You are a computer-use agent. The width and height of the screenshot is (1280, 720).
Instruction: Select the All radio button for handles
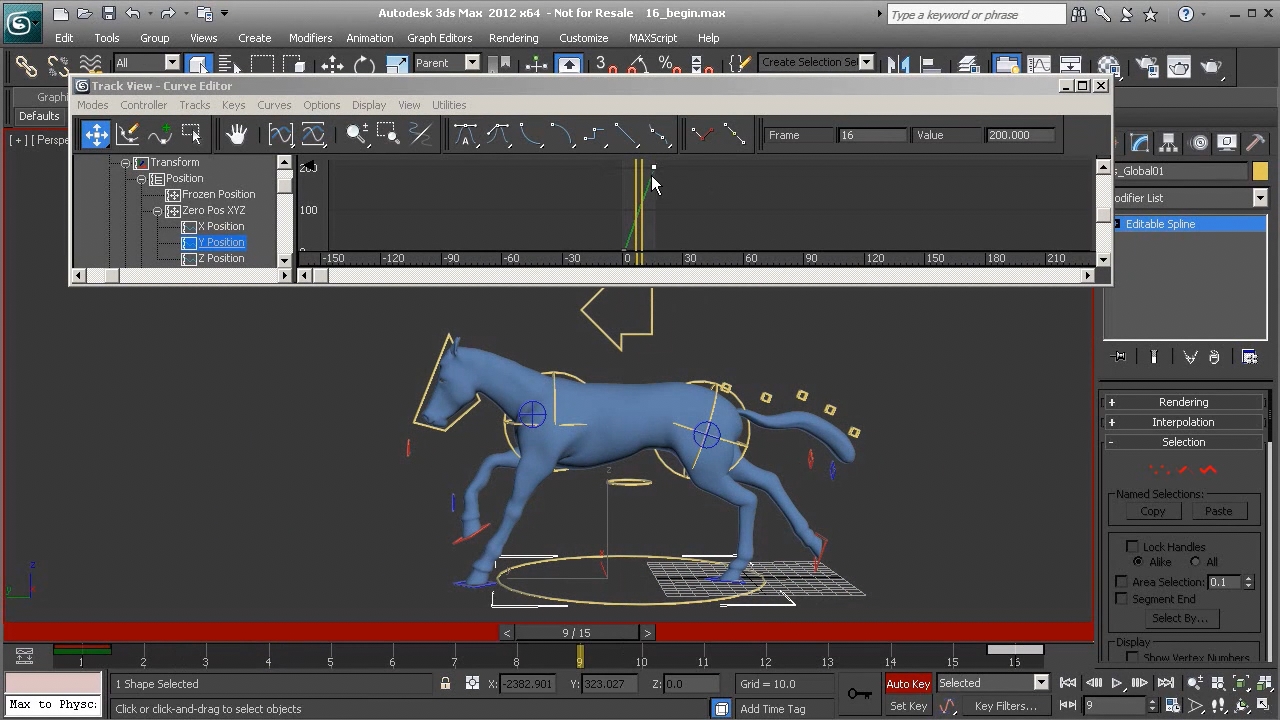pyautogui.click(x=1195, y=562)
